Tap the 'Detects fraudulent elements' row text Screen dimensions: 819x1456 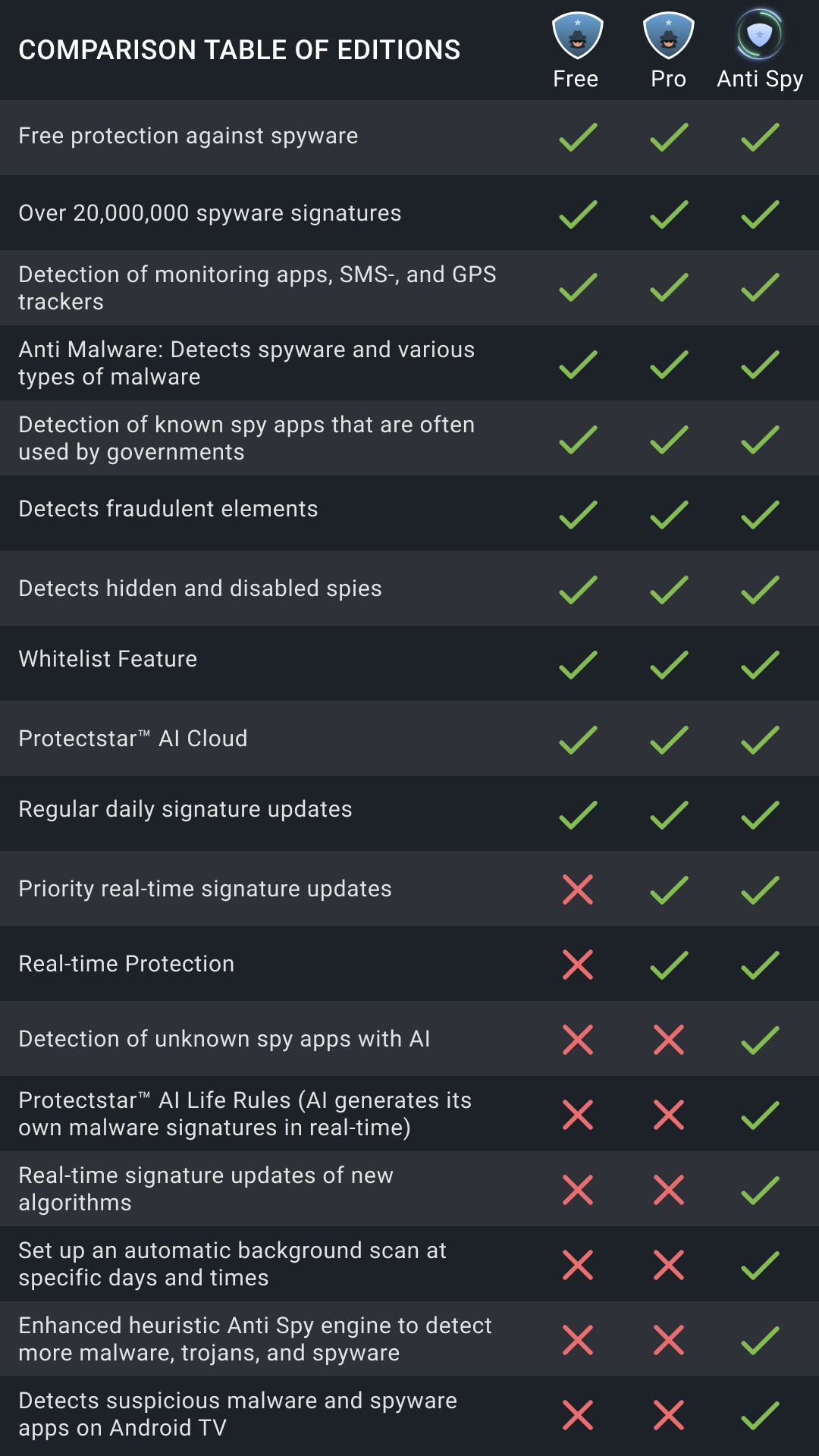pos(168,509)
